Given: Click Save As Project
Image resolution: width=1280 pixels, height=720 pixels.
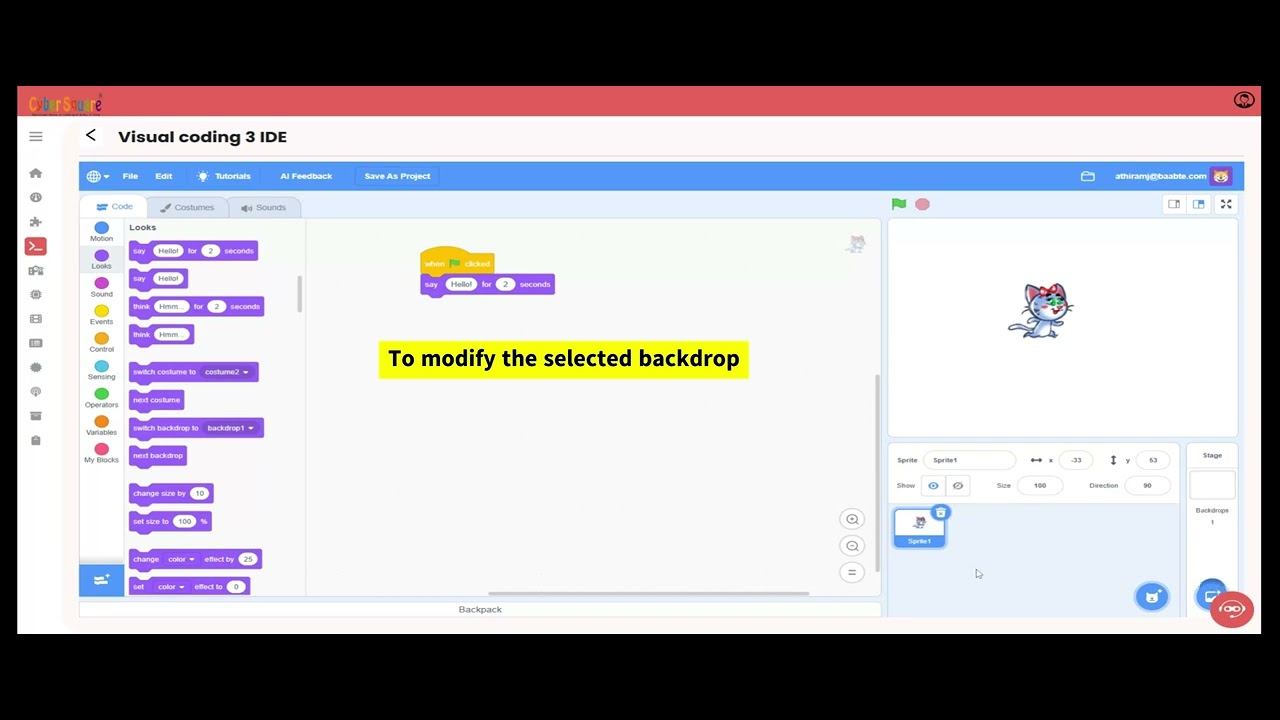Looking at the screenshot, I should coord(397,176).
